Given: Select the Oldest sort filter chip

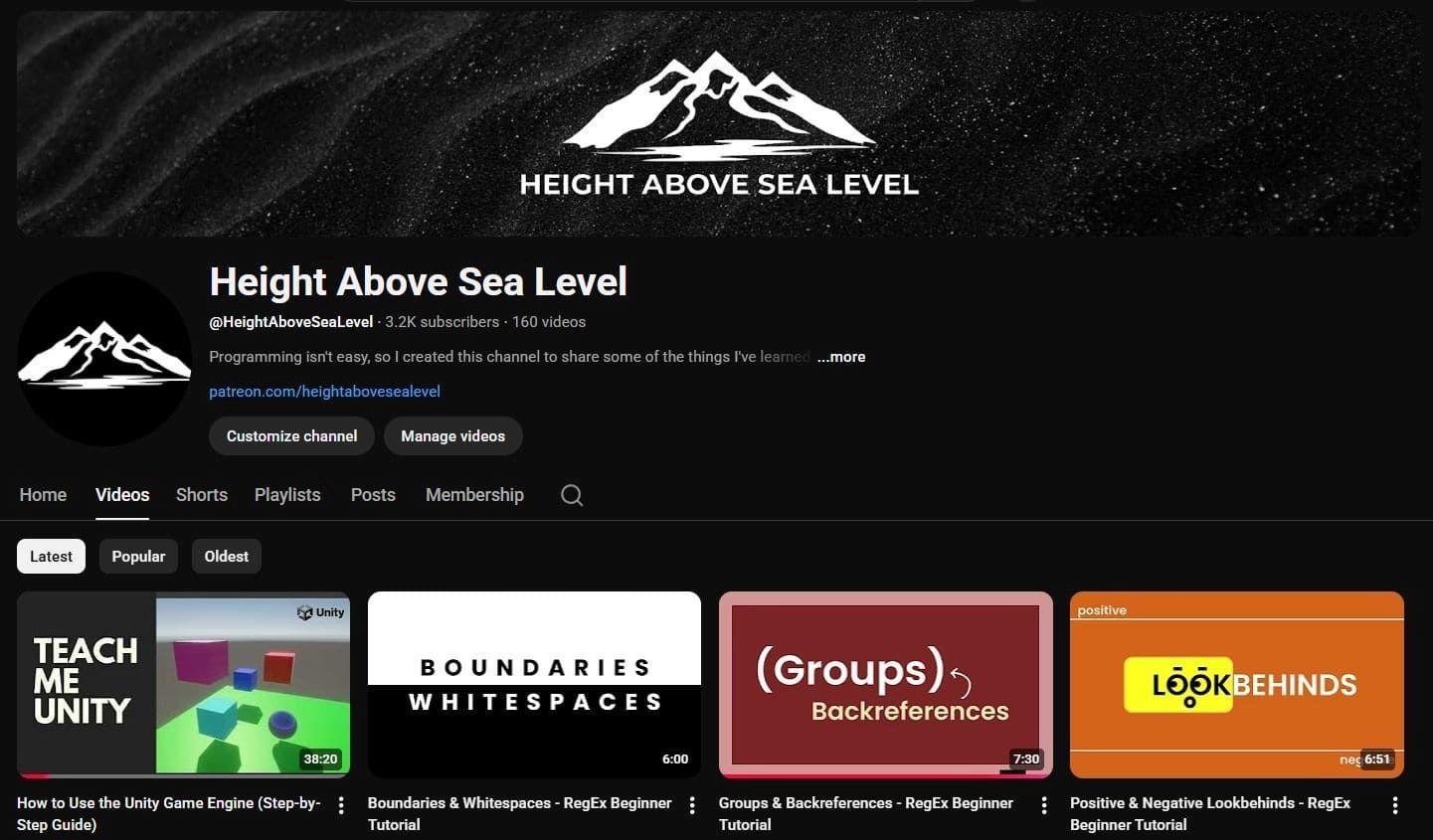Looking at the screenshot, I should (x=227, y=557).
